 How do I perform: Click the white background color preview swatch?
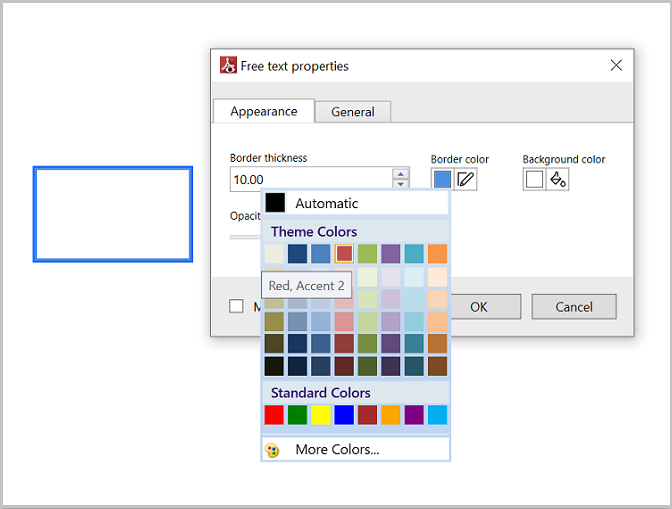pyautogui.click(x=534, y=179)
